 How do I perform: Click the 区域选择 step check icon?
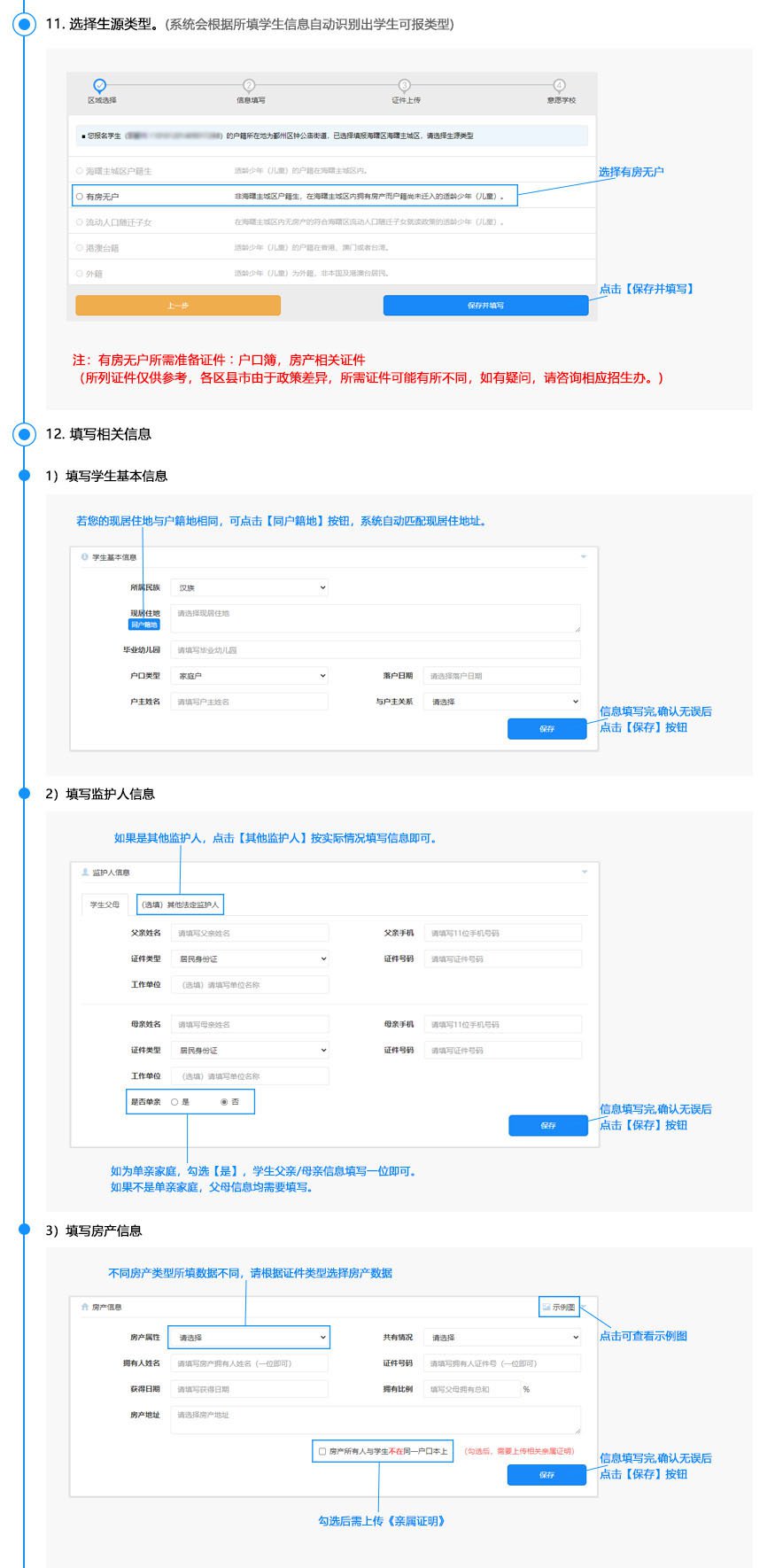[x=100, y=85]
